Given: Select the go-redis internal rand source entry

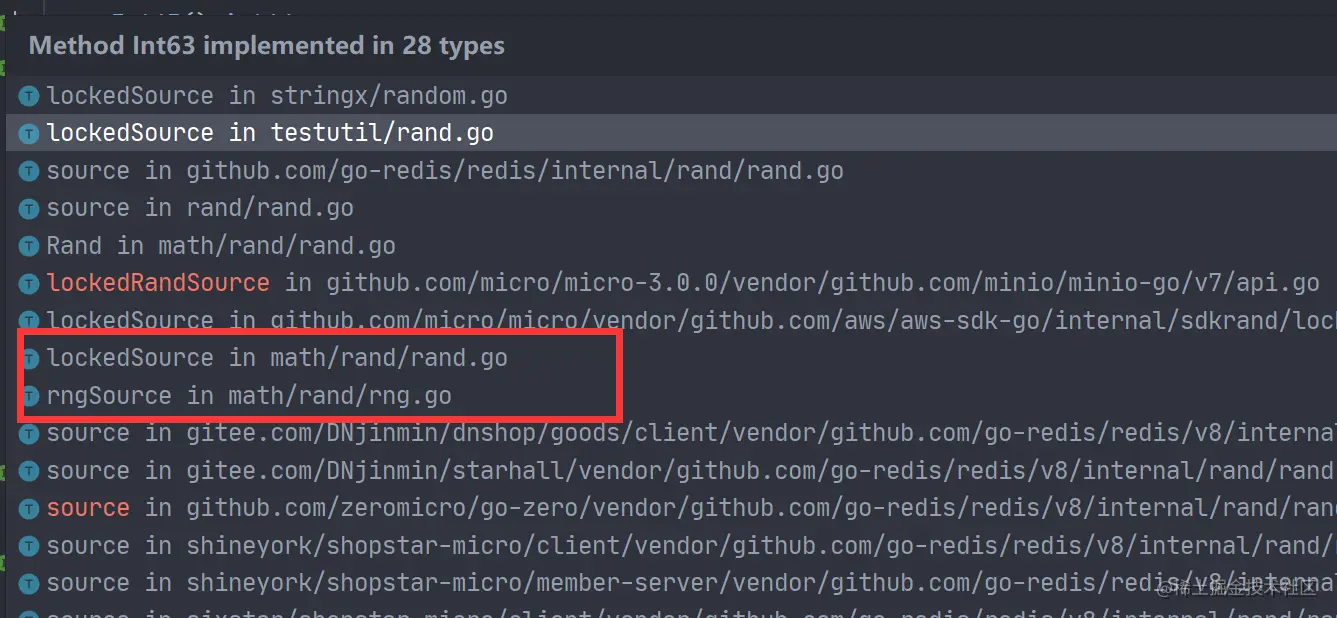Looking at the screenshot, I should [x=400, y=170].
